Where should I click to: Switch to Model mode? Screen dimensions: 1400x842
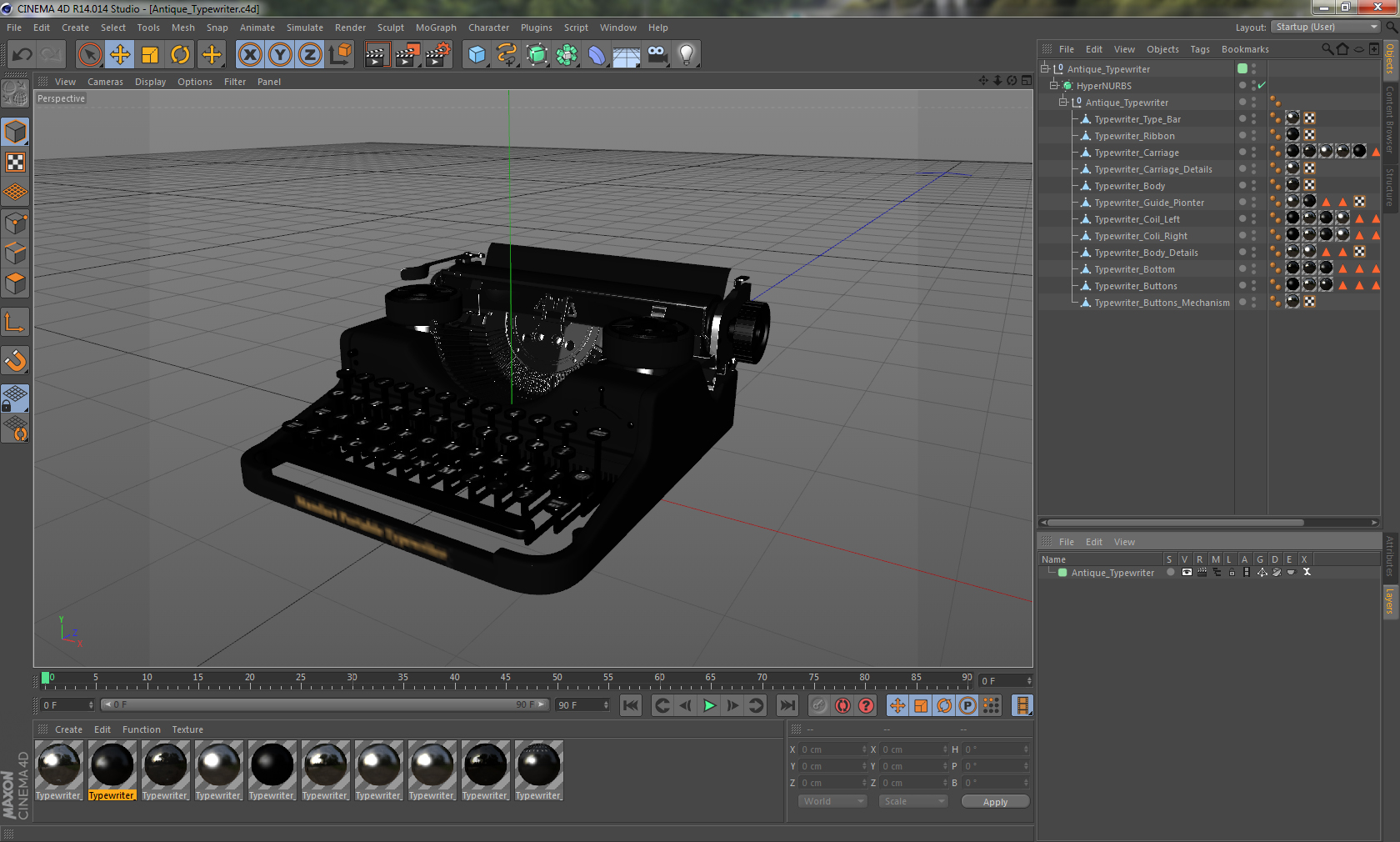click(15, 132)
